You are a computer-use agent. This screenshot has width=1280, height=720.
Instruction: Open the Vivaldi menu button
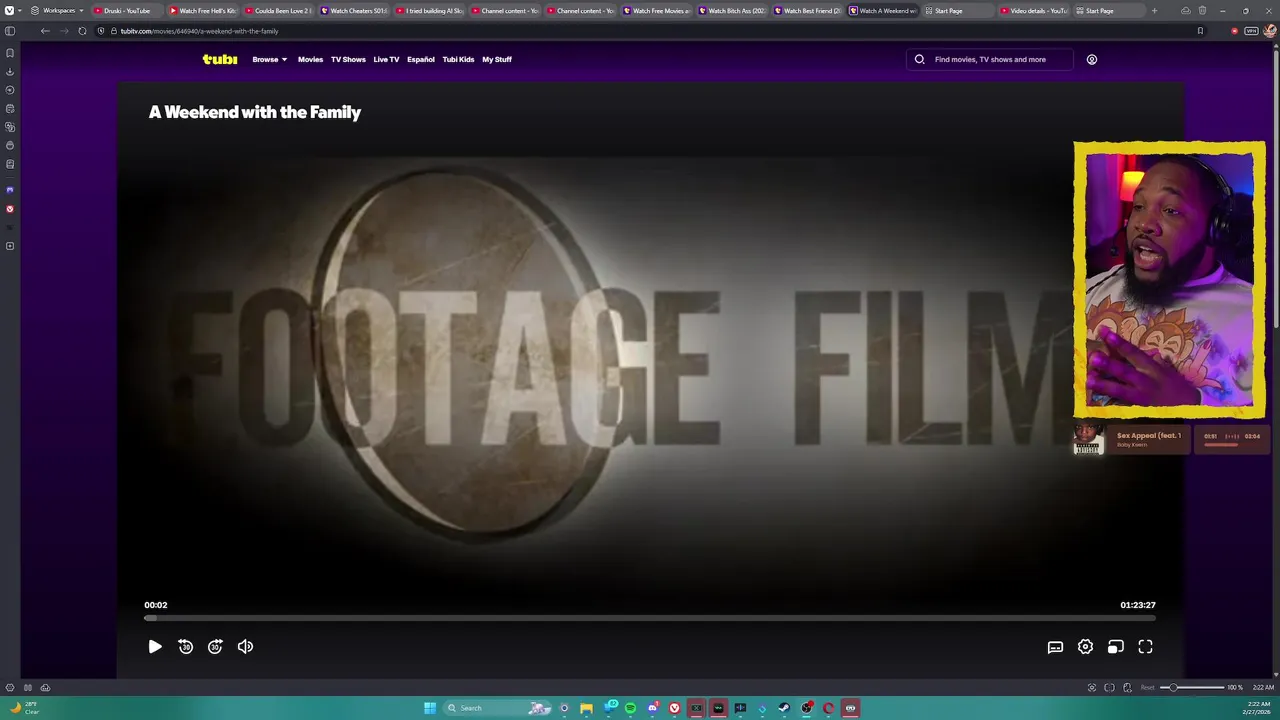(x=9, y=11)
